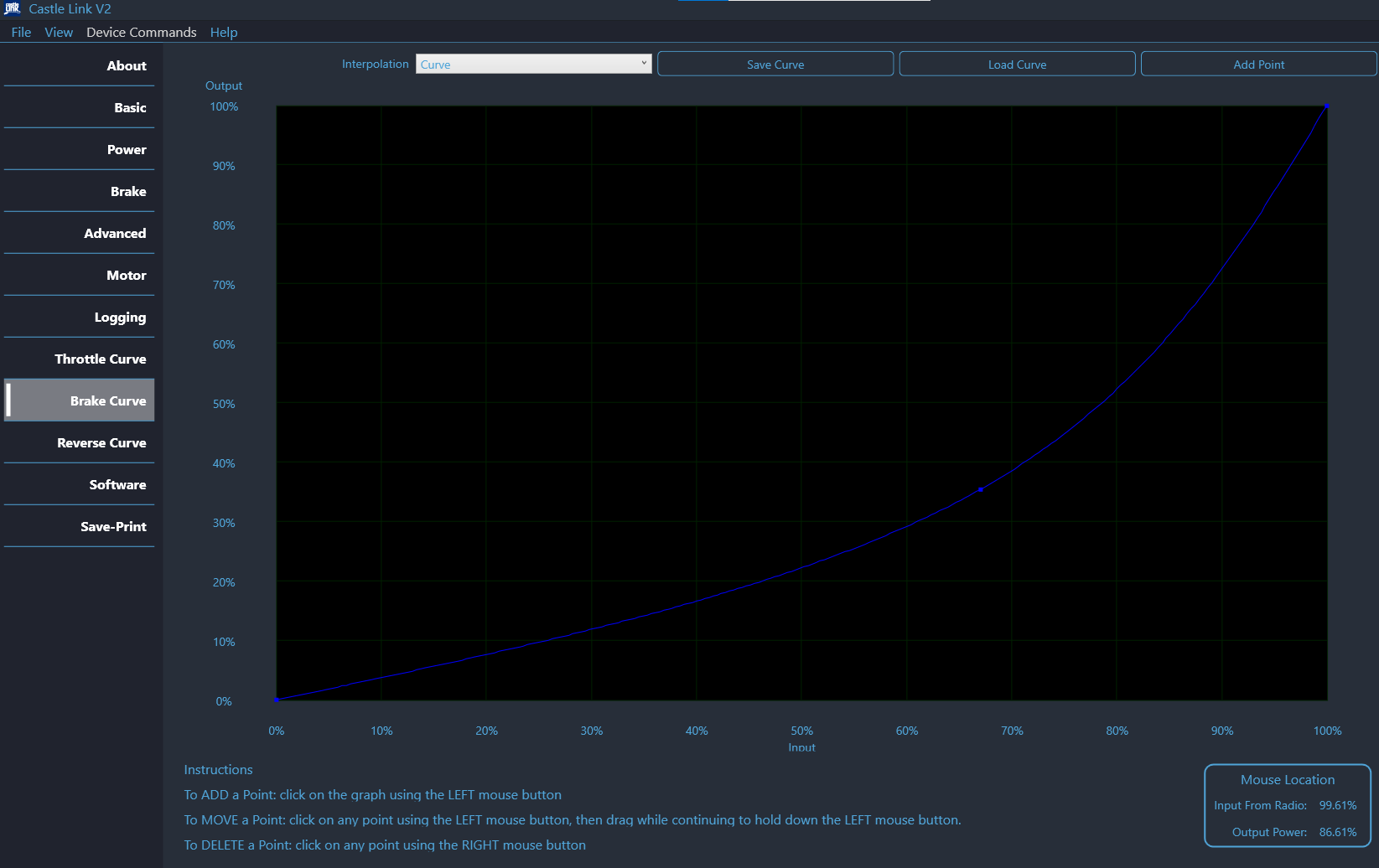This screenshot has height=868, width=1379.
Task: Expand the Interpolation dropdown
Action: click(534, 64)
